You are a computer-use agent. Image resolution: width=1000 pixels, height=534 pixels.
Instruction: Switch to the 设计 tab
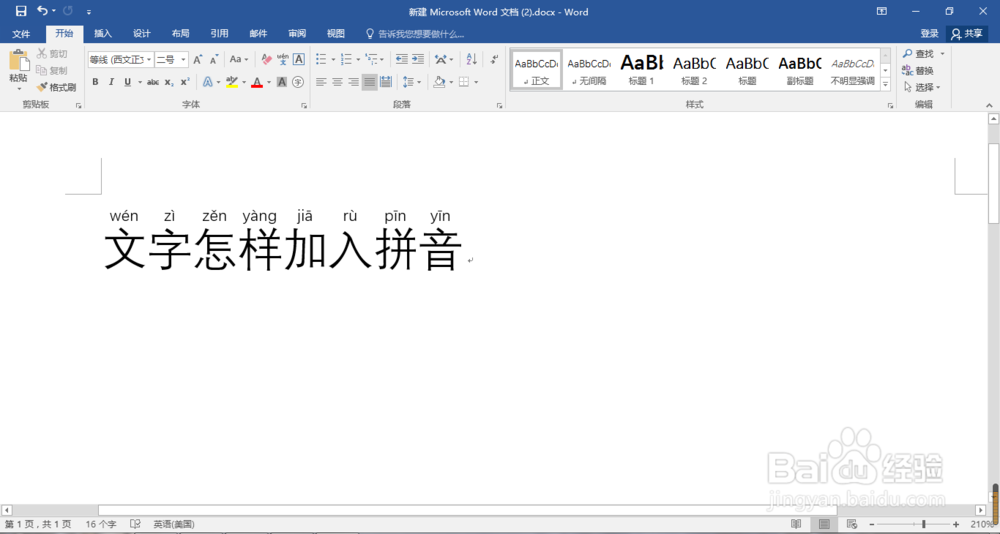pyautogui.click(x=142, y=34)
